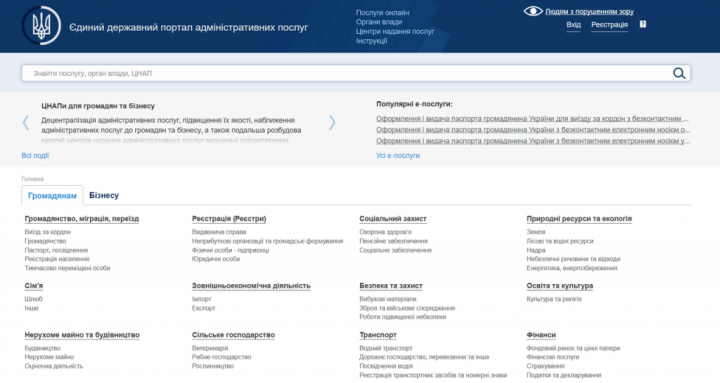Click Рибне господарство subcategory
Viewport: 720px width, 383px height.
click(221, 357)
